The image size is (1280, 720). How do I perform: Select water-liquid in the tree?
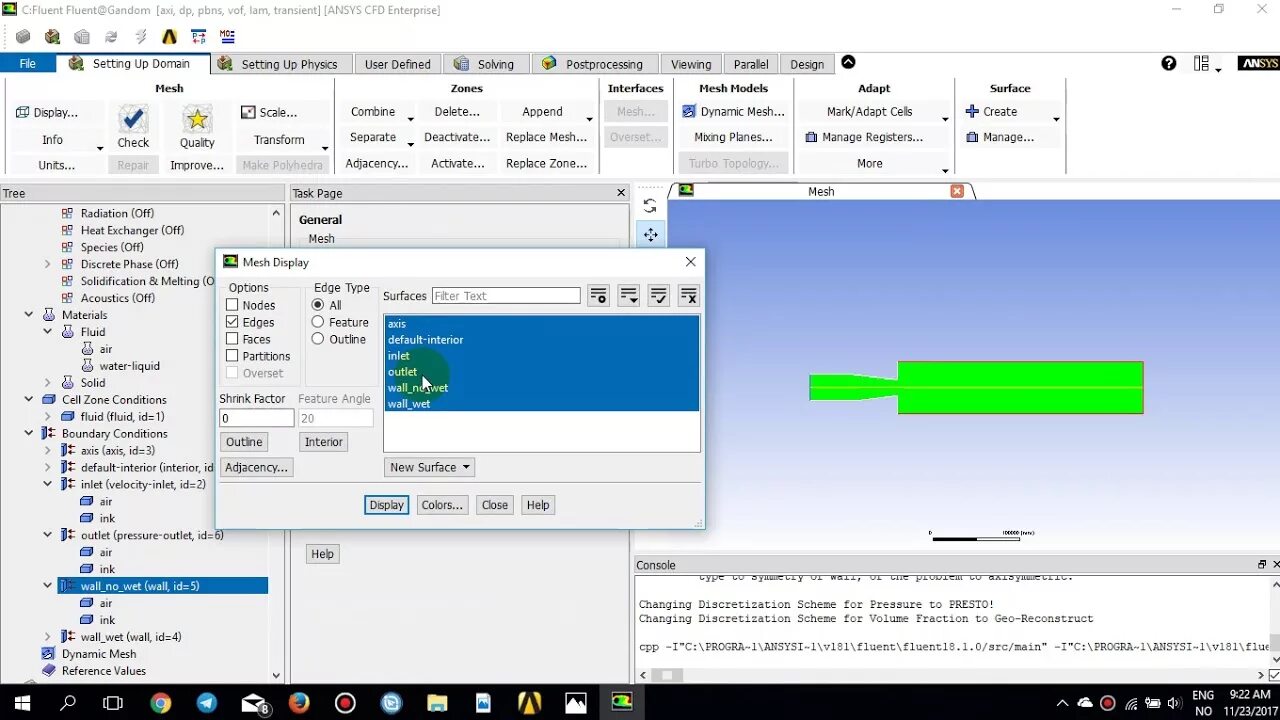(129, 366)
